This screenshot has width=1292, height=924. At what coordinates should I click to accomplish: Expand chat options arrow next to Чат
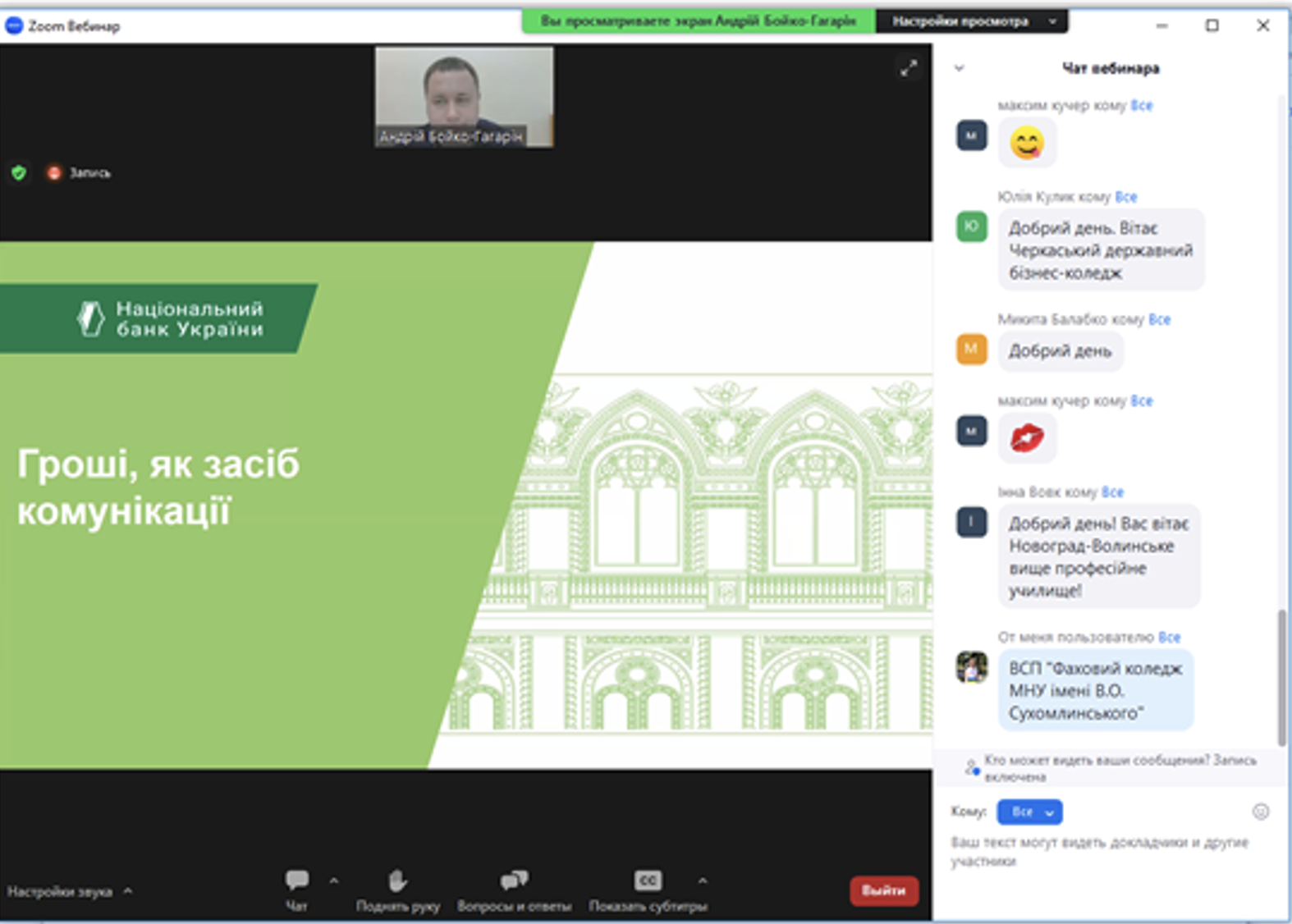(x=333, y=881)
